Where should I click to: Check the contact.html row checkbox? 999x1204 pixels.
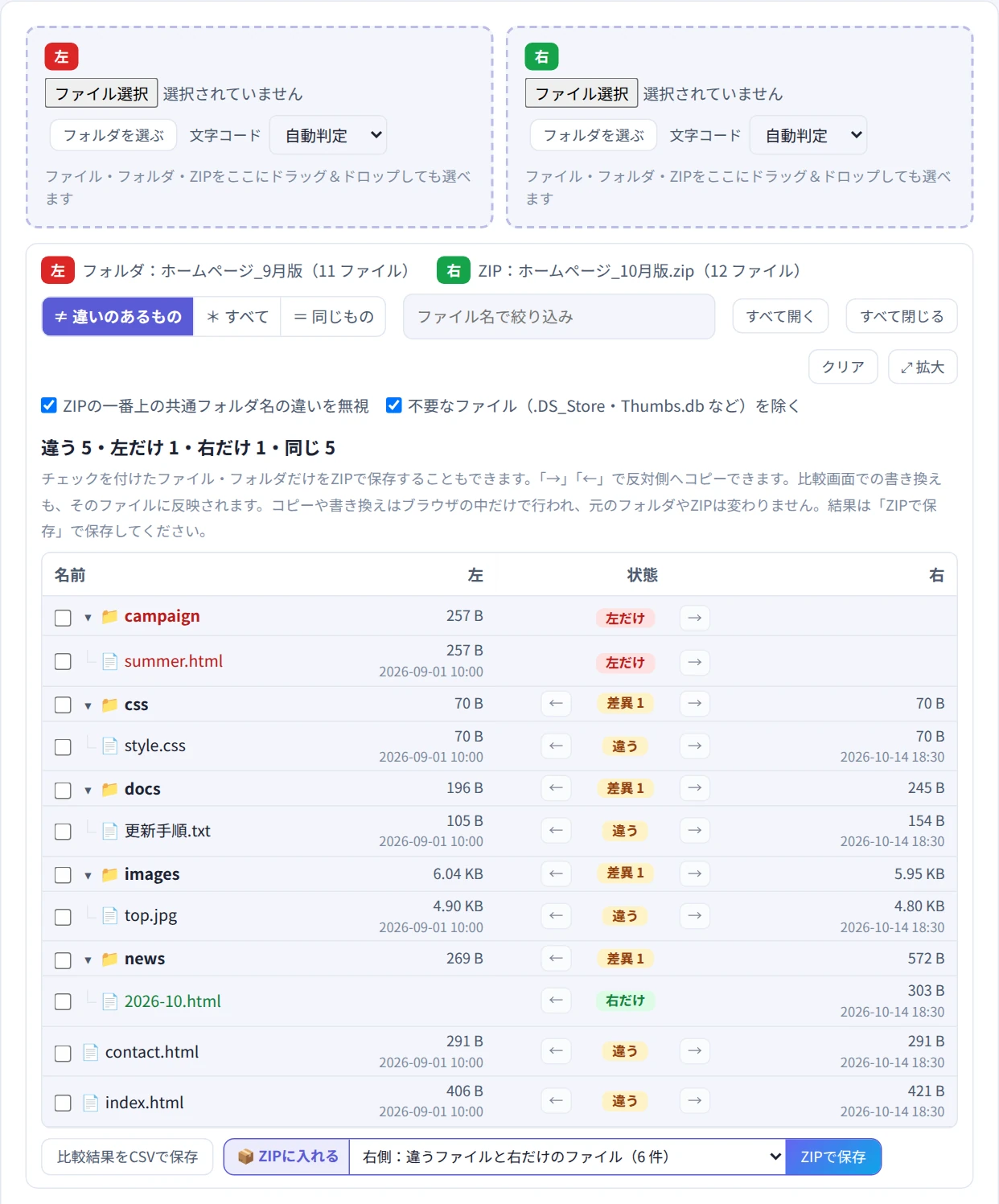coord(63,1054)
